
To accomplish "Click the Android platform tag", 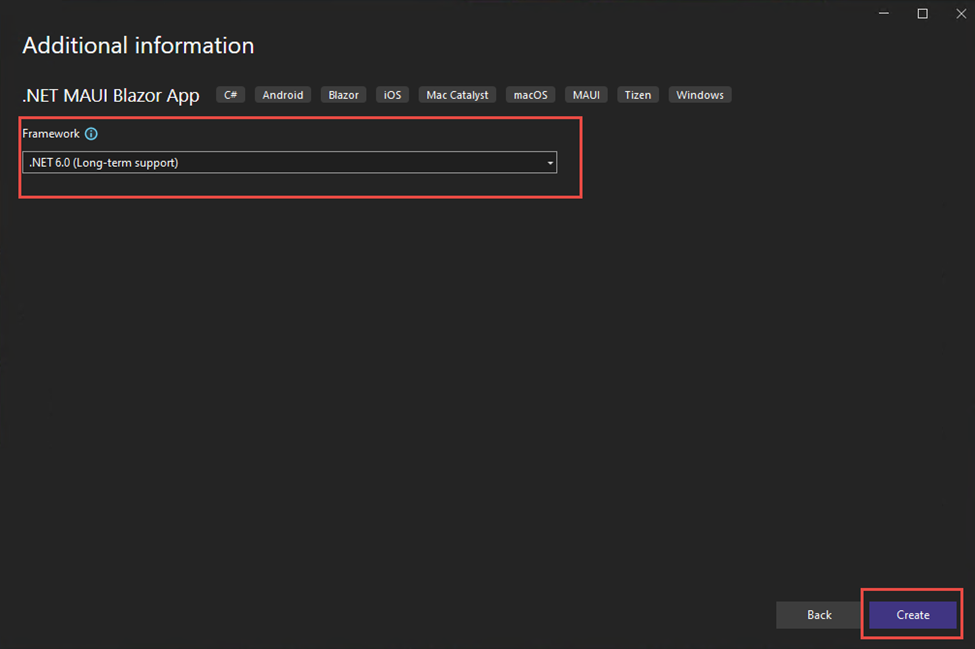I will (x=283, y=95).
